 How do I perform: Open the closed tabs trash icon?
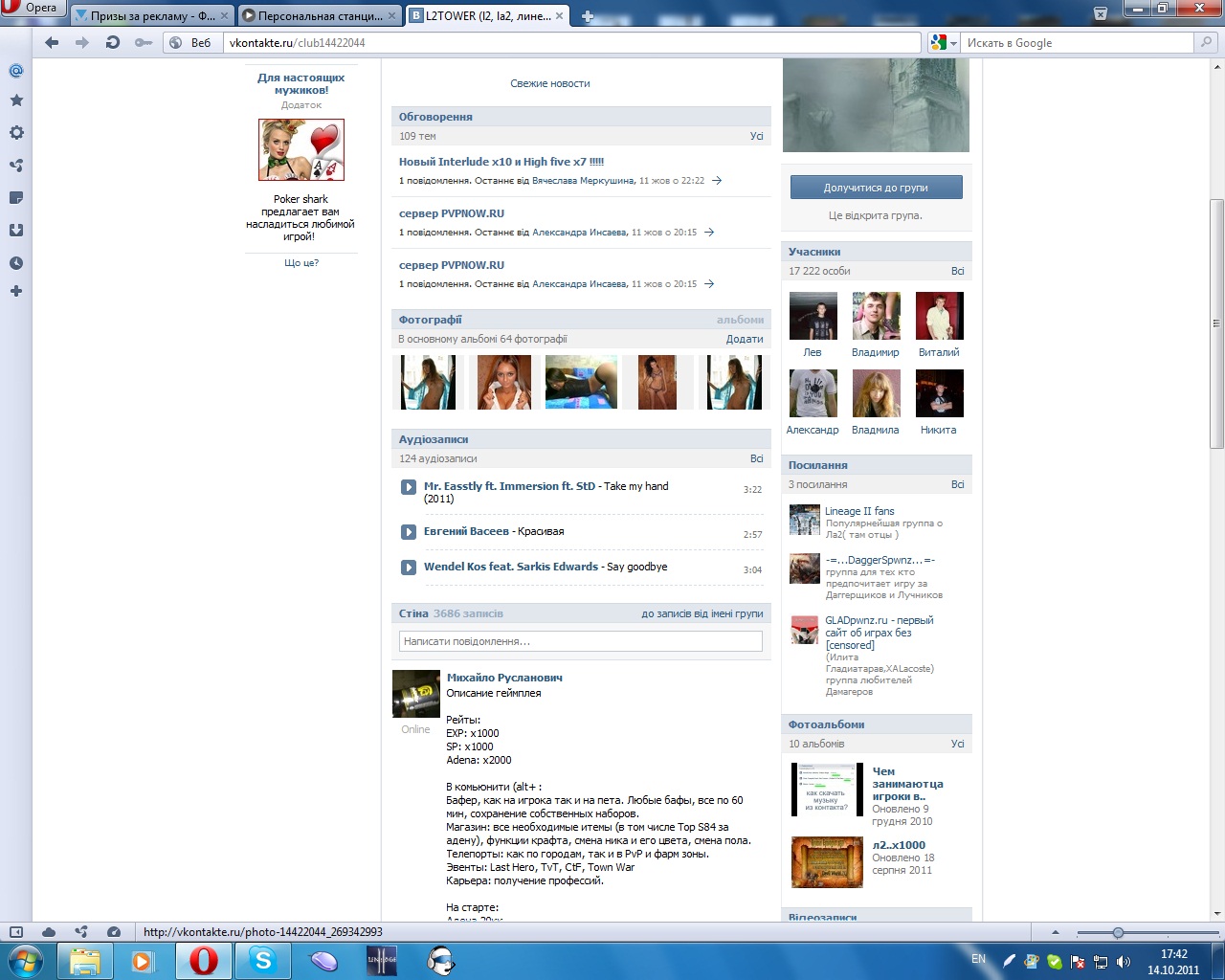tap(1101, 13)
